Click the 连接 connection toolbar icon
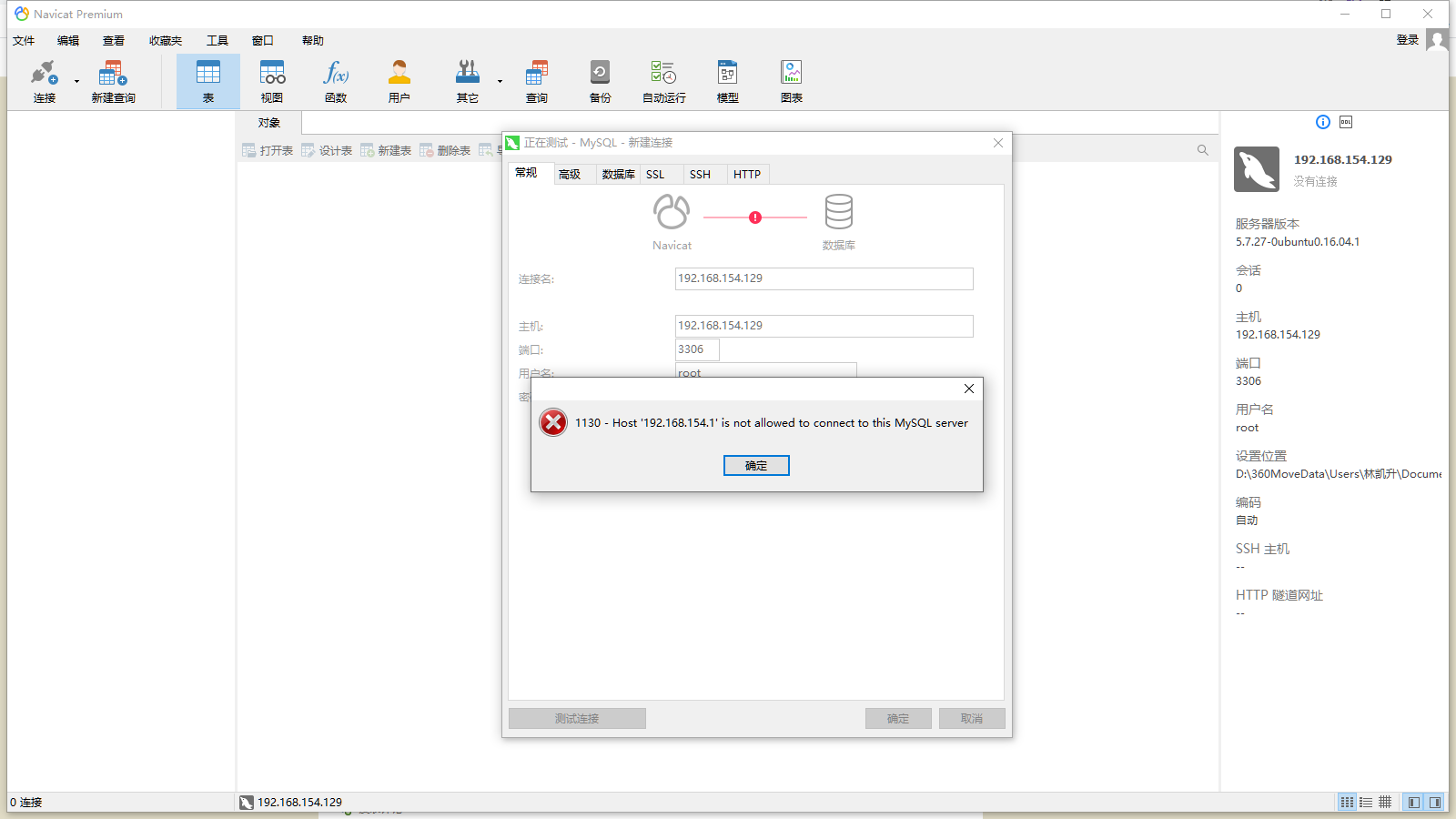Image resolution: width=1456 pixels, height=819 pixels. (x=45, y=81)
